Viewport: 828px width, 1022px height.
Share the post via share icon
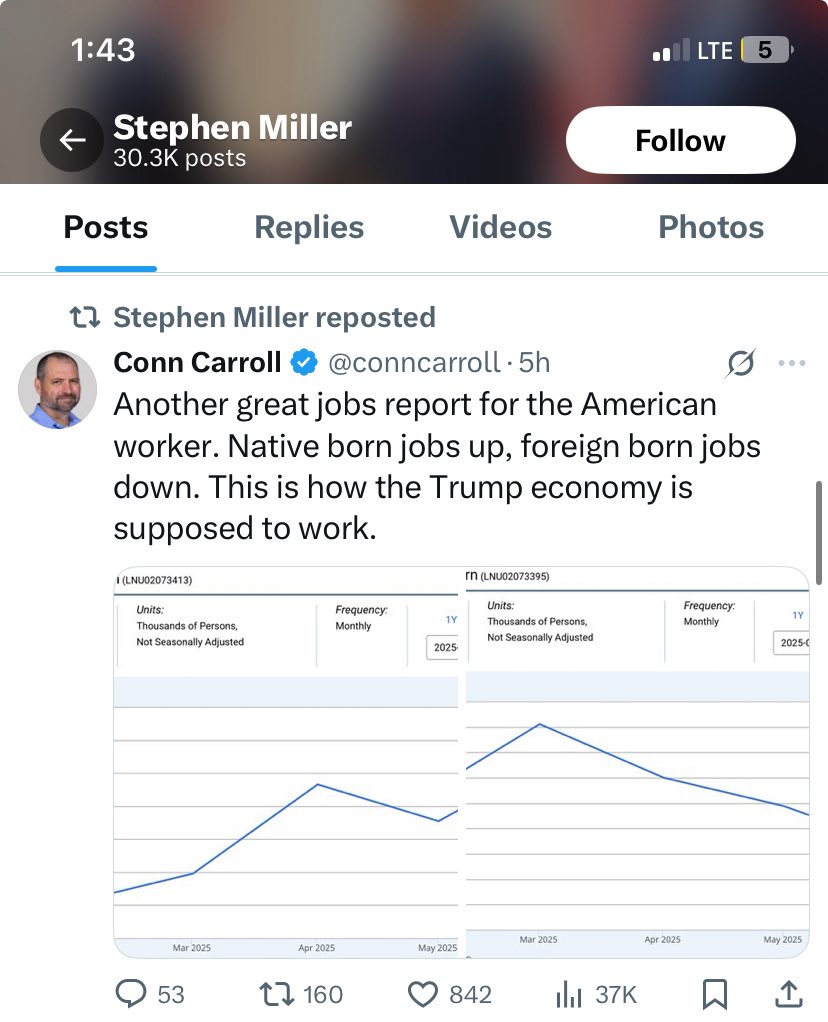click(x=788, y=994)
